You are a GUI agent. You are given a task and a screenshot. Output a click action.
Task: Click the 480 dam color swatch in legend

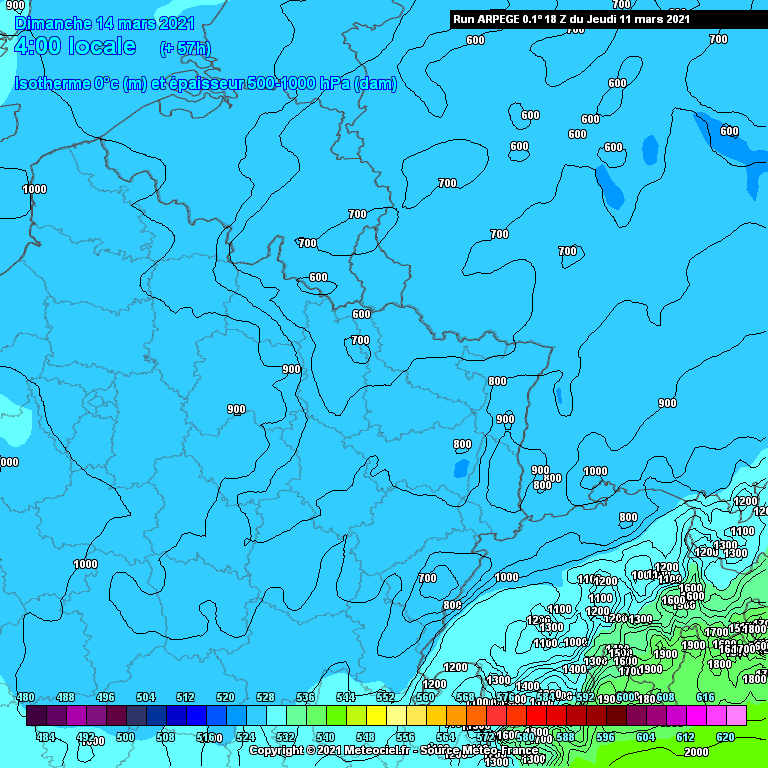tap(36, 714)
